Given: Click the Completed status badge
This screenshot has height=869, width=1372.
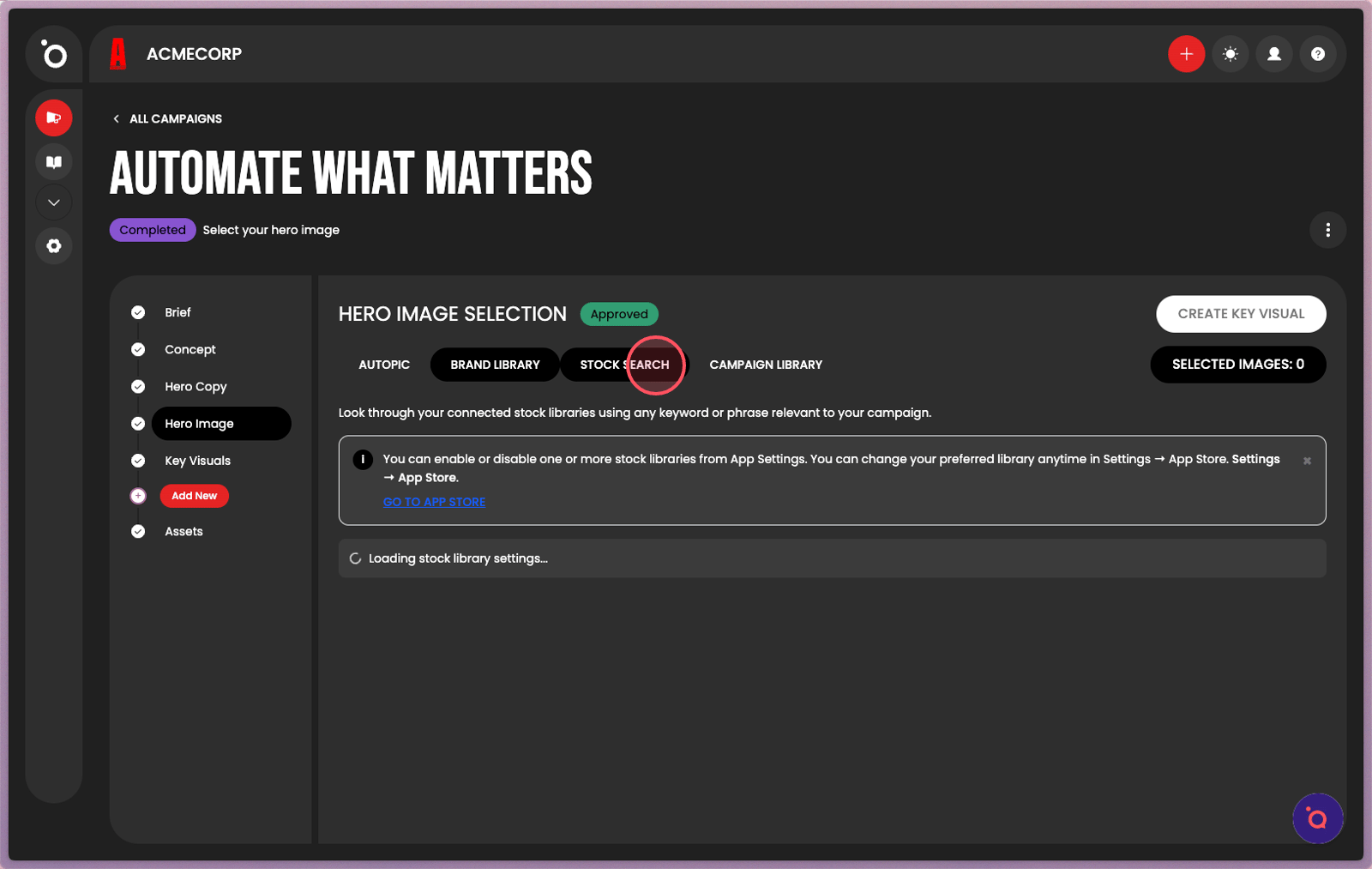Looking at the screenshot, I should [x=153, y=230].
